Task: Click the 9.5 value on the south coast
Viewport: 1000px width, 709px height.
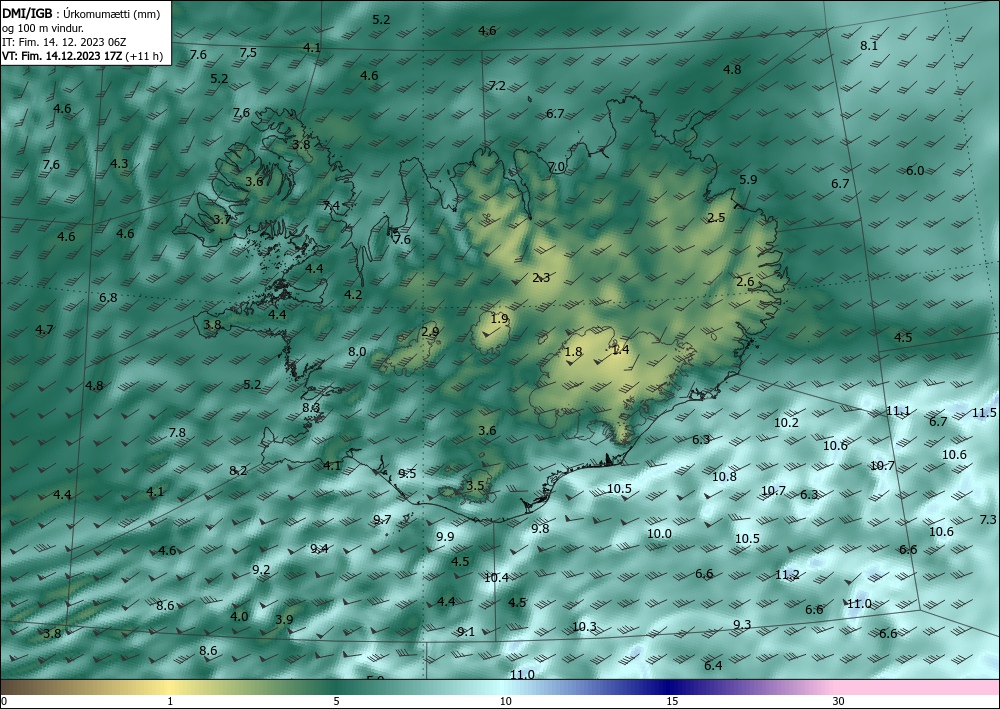Action: point(407,474)
